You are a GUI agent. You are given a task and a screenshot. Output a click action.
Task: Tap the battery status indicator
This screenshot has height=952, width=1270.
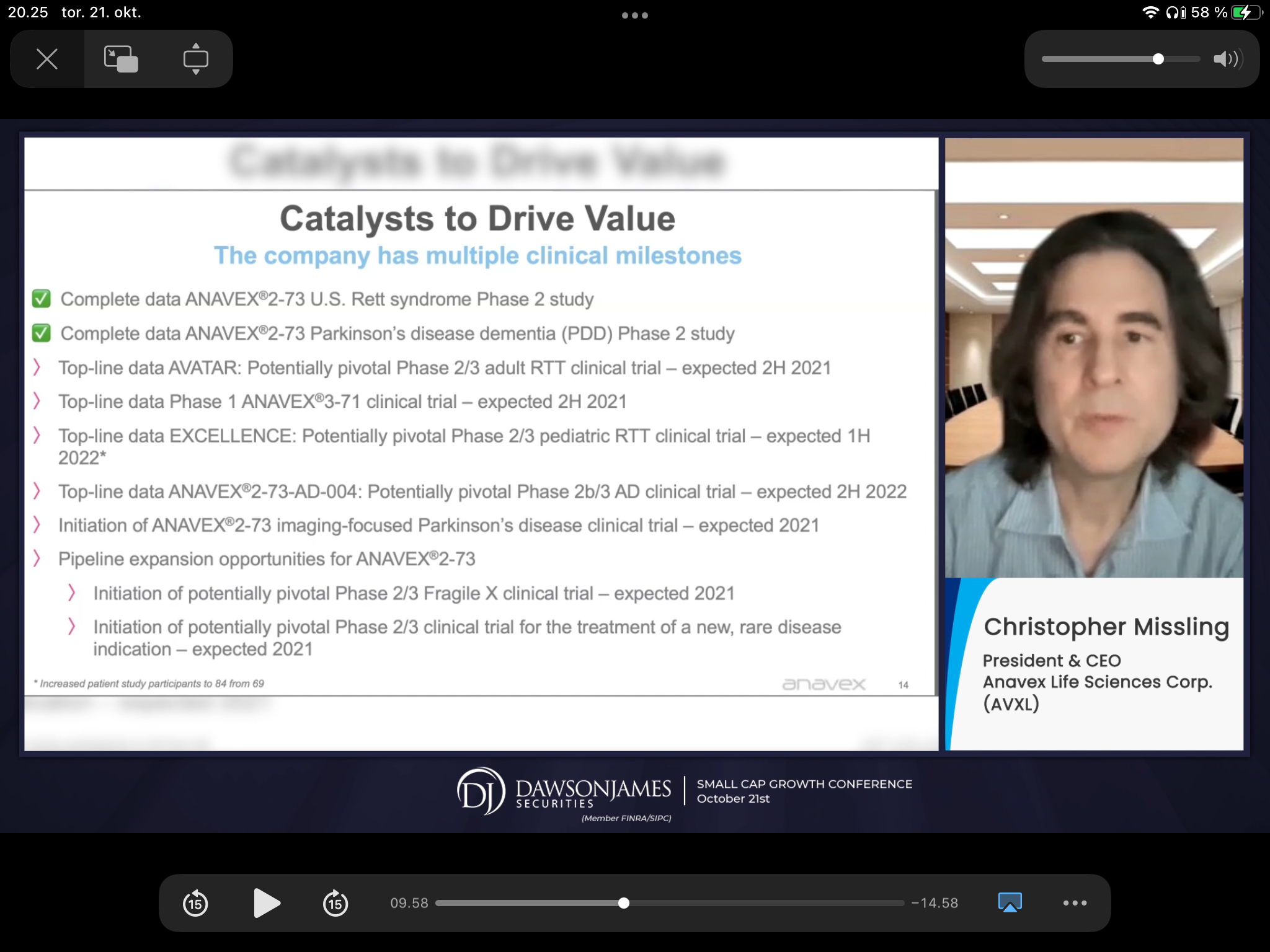[x=1246, y=12]
